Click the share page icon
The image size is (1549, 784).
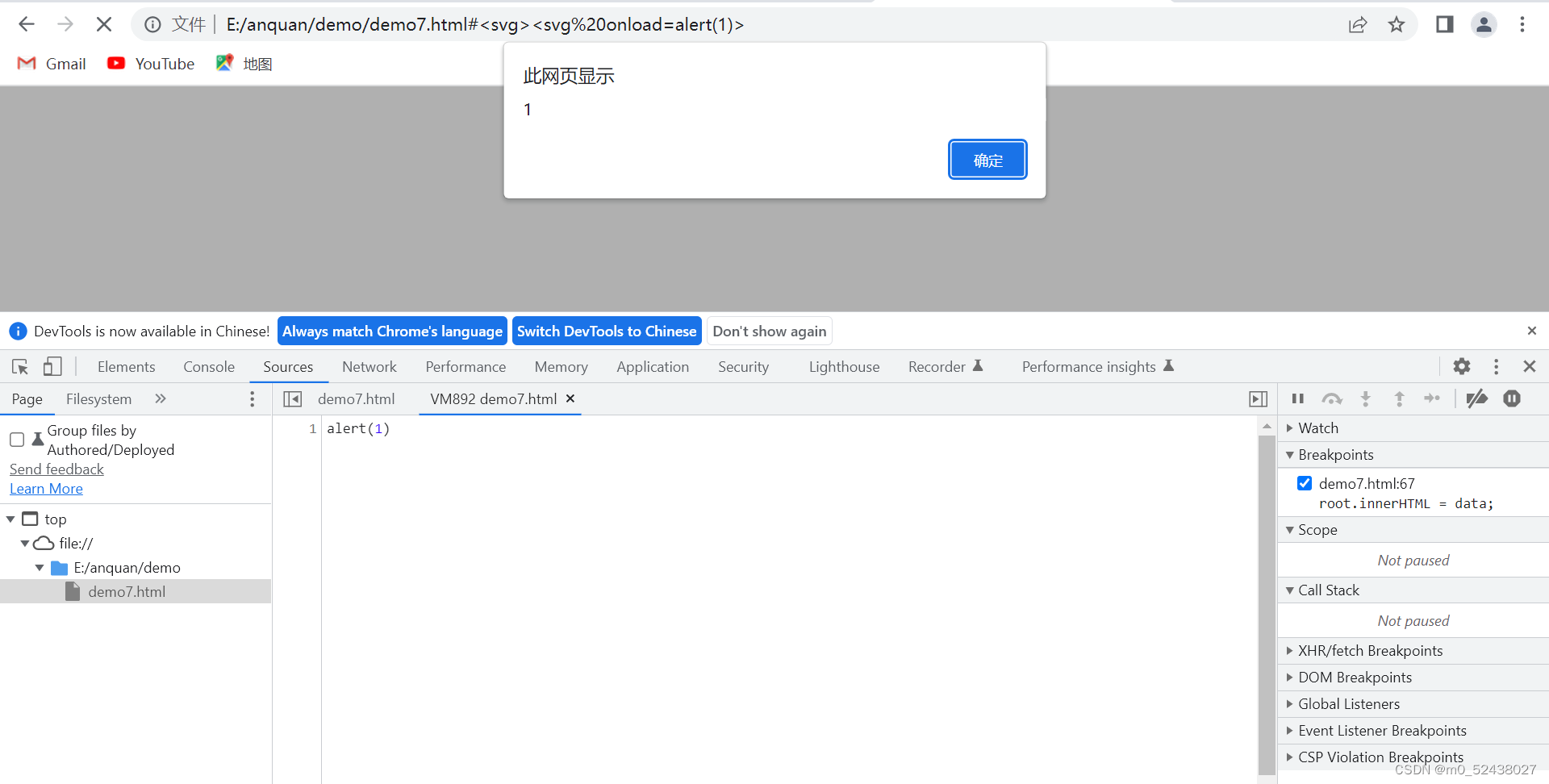click(x=1358, y=24)
